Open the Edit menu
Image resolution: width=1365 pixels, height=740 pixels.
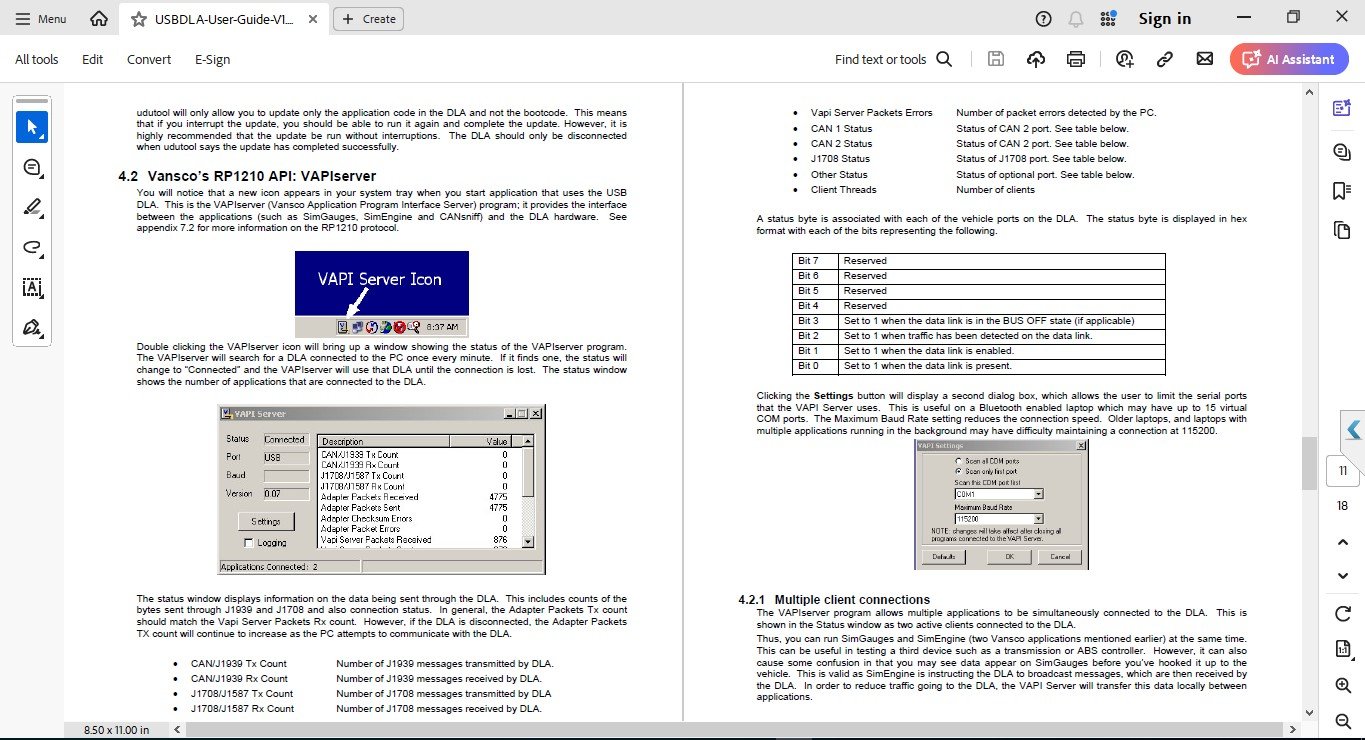tap(93, 59)
